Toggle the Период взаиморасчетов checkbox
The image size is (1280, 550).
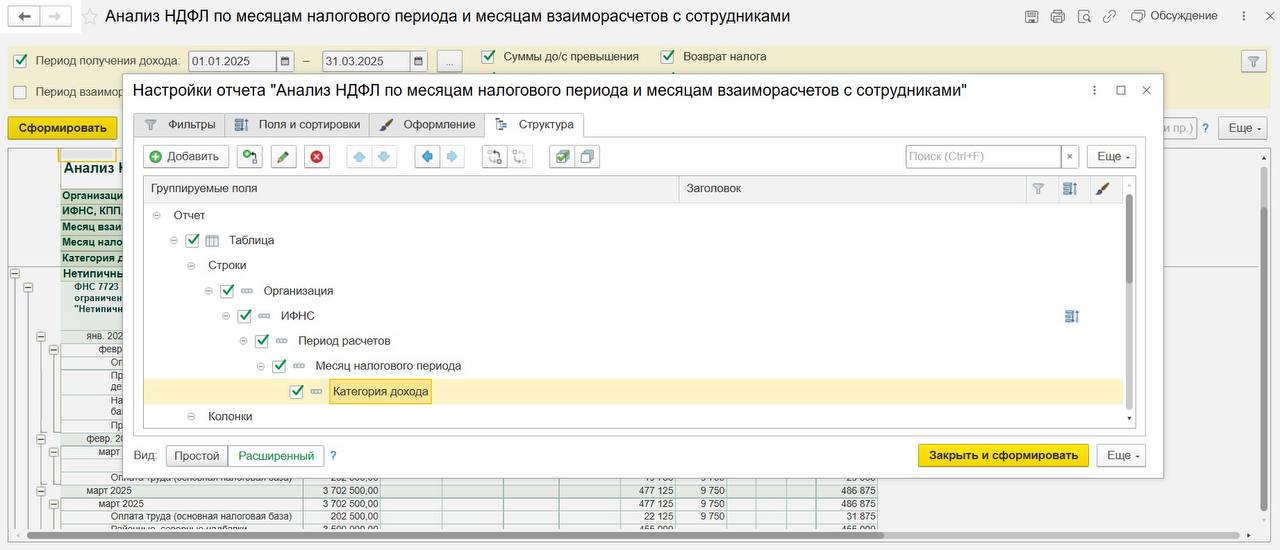click(x=20, y=92)
